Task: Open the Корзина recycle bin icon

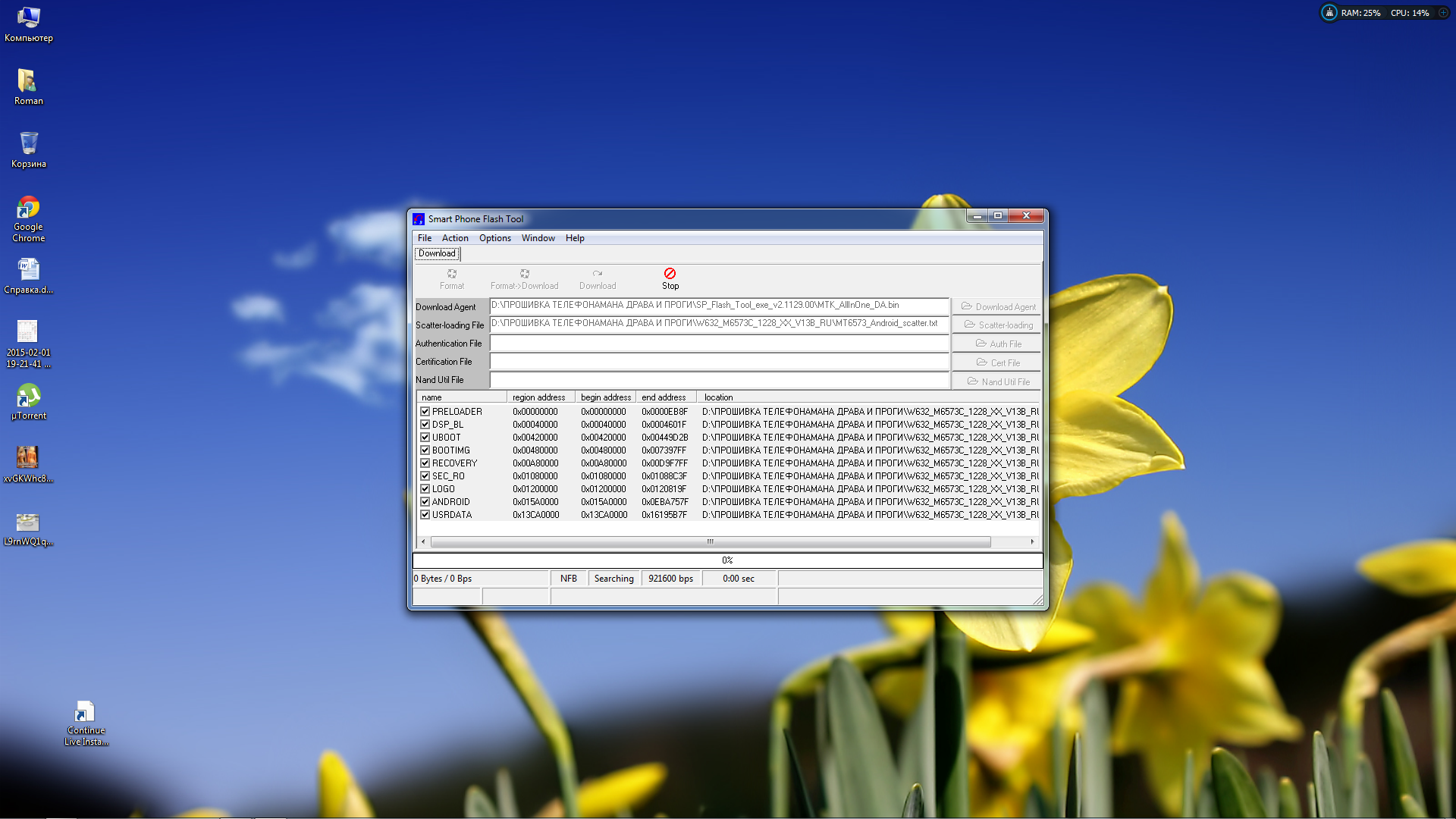Action: 29,143
